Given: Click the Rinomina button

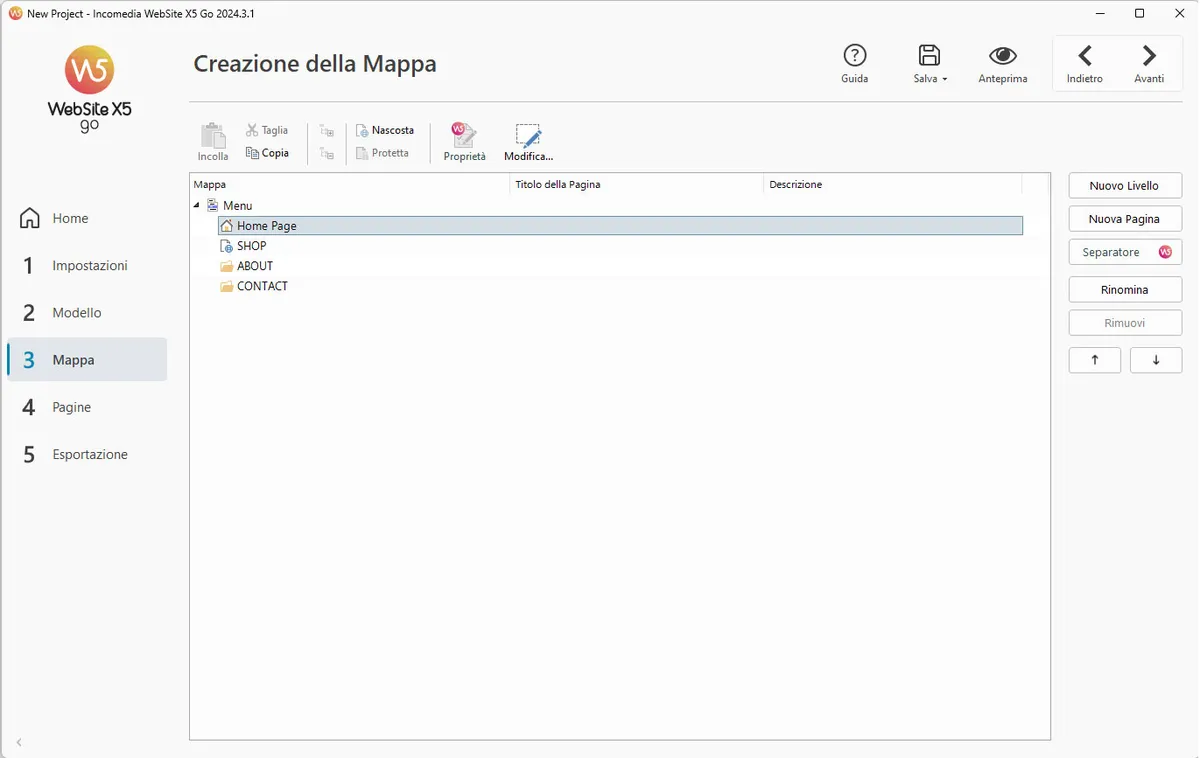Looking at the screenshot, I should click(1125, 290).
